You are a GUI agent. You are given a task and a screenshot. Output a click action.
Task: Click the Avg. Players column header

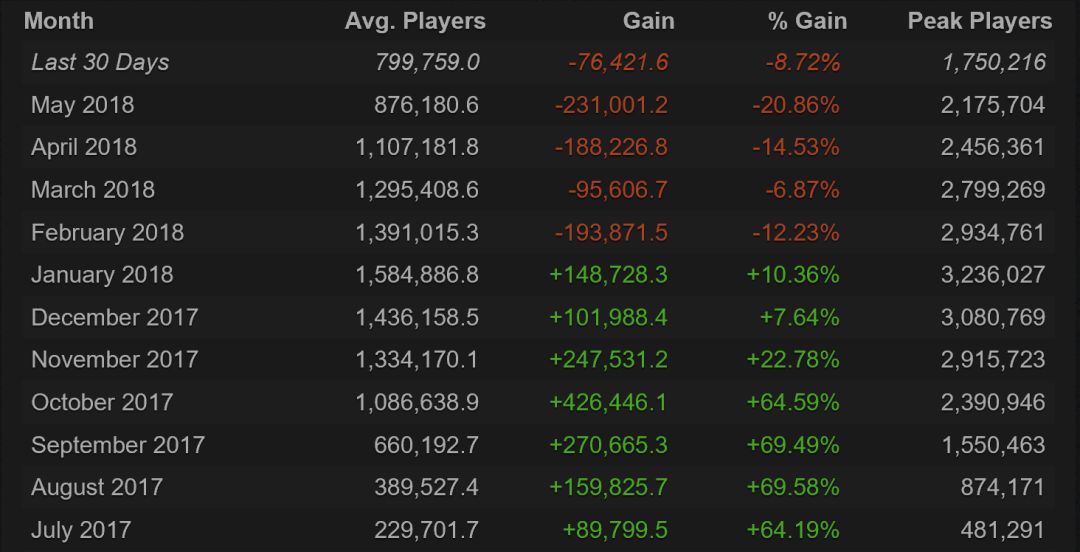click(x=415, y=21)
